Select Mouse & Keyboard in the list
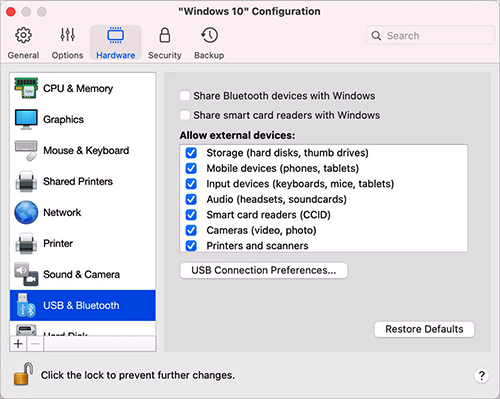This screenshot has height=399, width=500. [x=83, y=150]
